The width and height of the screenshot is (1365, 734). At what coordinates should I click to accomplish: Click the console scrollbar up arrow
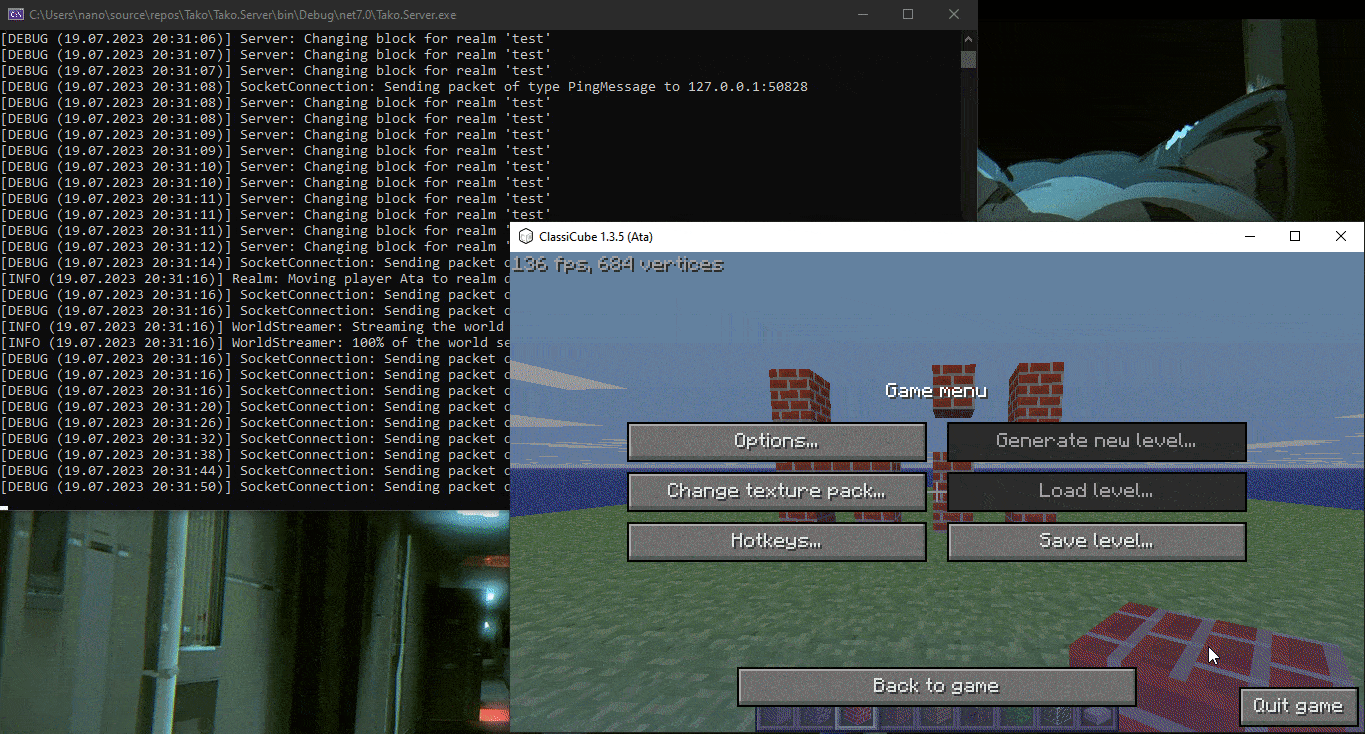[968, 39]
